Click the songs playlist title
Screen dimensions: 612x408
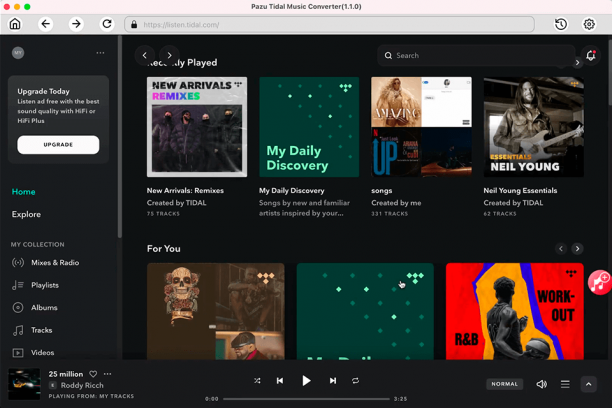382,191
